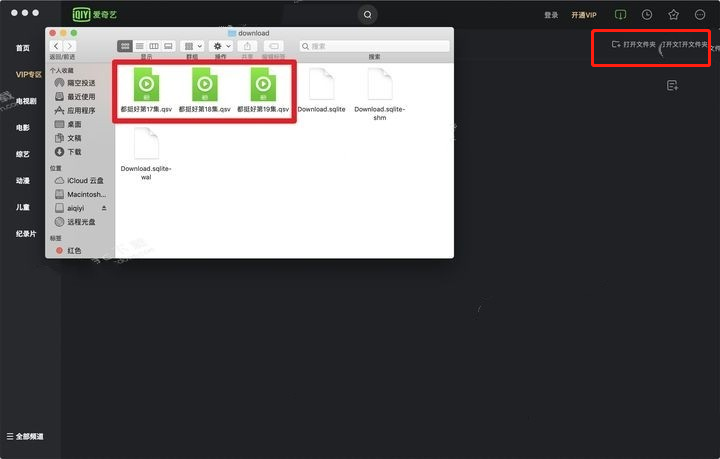Expand the 全部频道 channel list

tap(25, 436)
